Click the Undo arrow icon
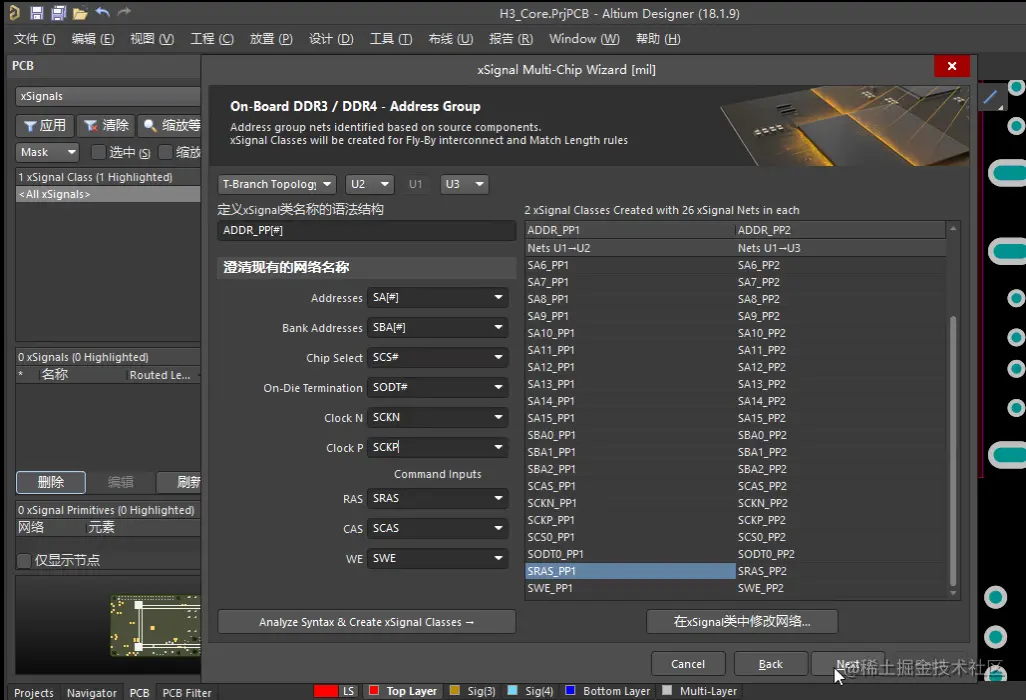This screenshot has height=700, width=1026. (103, 12)
